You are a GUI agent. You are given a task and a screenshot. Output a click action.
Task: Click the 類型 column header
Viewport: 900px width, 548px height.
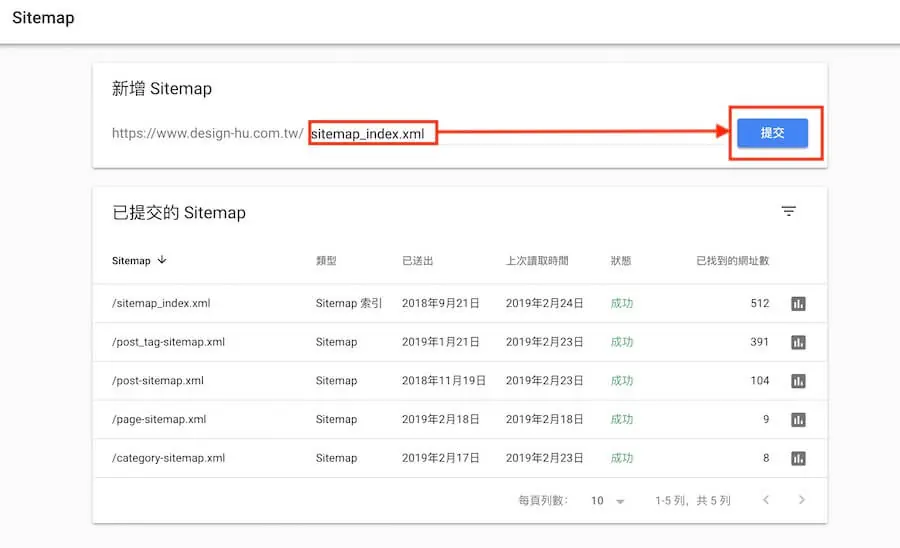click(x=326, y=261)
